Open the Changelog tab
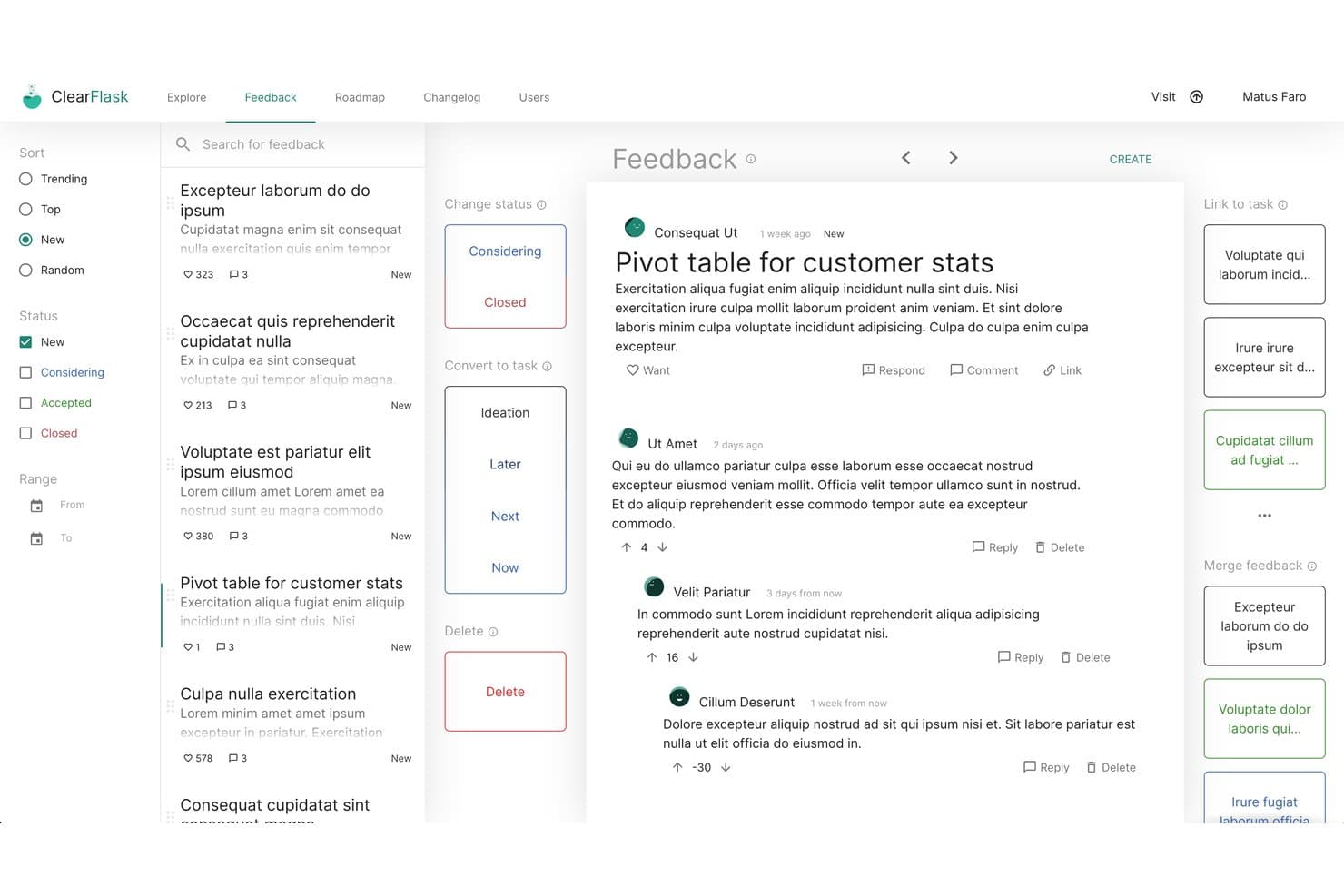Image resolution: width=1344 pixels, height=896 pixels. [x=451, y=97]
